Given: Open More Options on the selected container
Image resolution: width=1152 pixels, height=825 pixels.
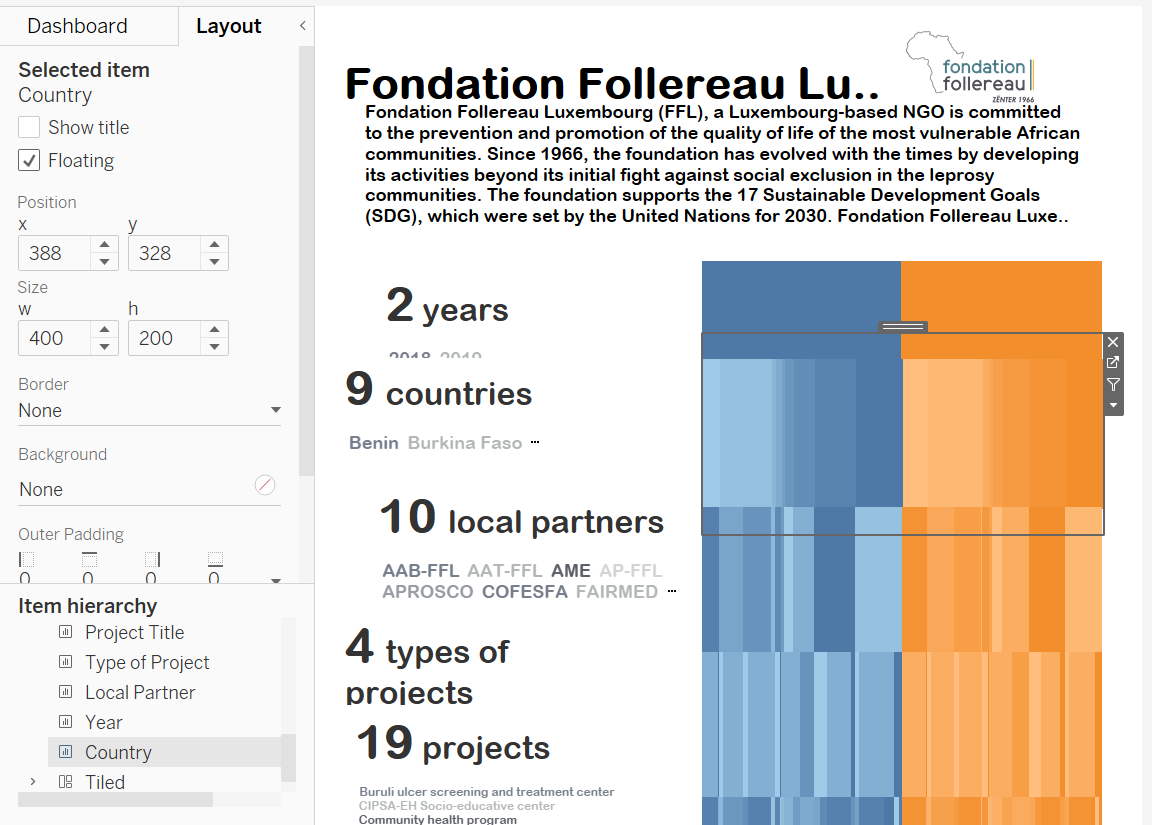Looking at the screenshot, I should coord(1112,404).
